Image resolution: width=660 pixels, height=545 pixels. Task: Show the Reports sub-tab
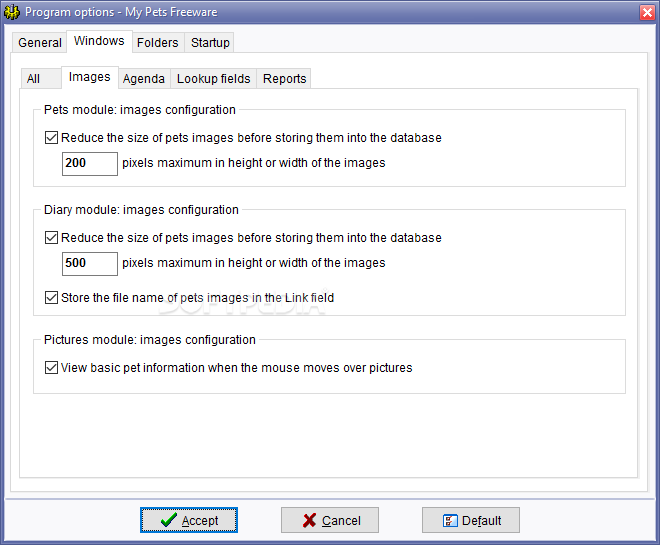(284, 79)
